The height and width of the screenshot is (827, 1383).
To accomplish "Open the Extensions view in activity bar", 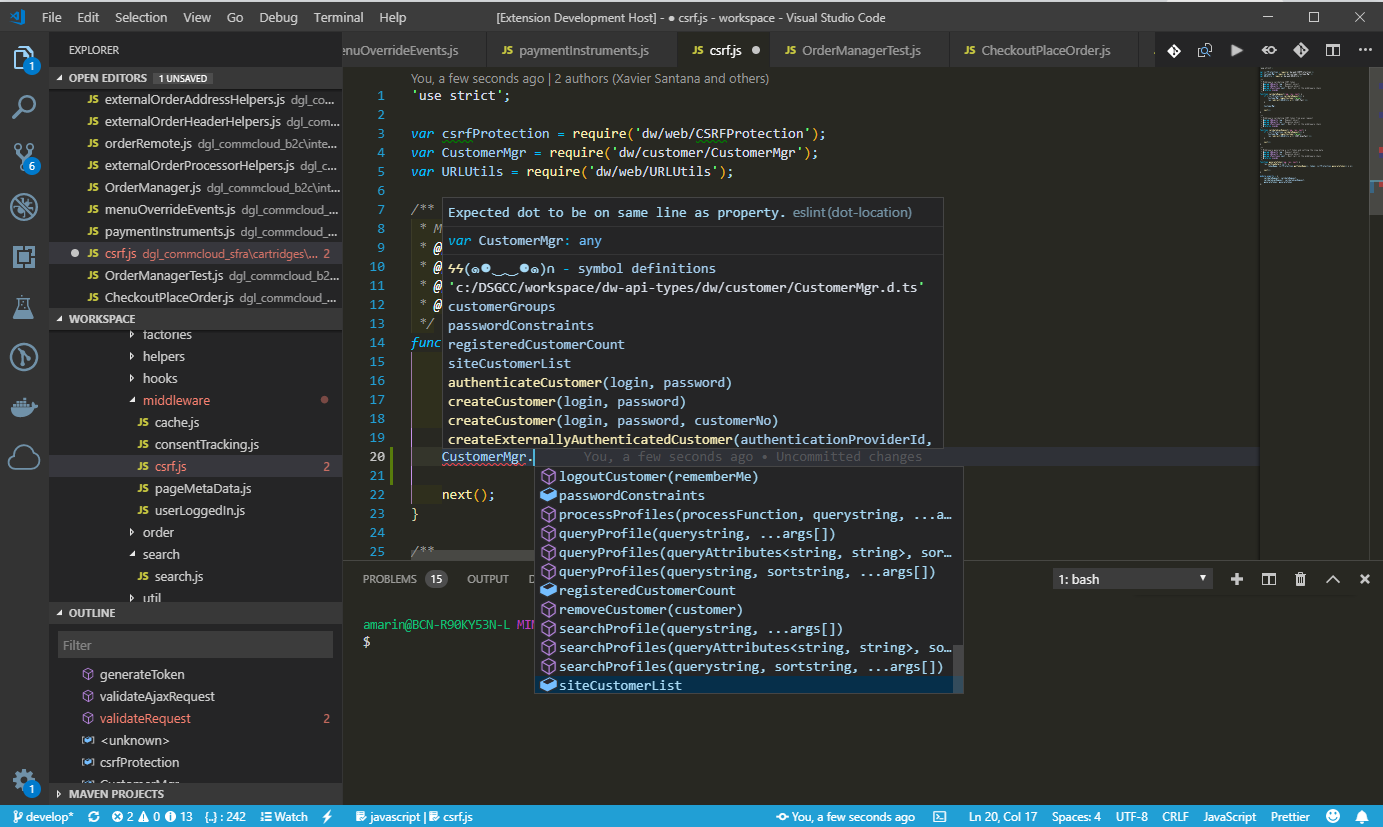I will [x=24, y=257].
